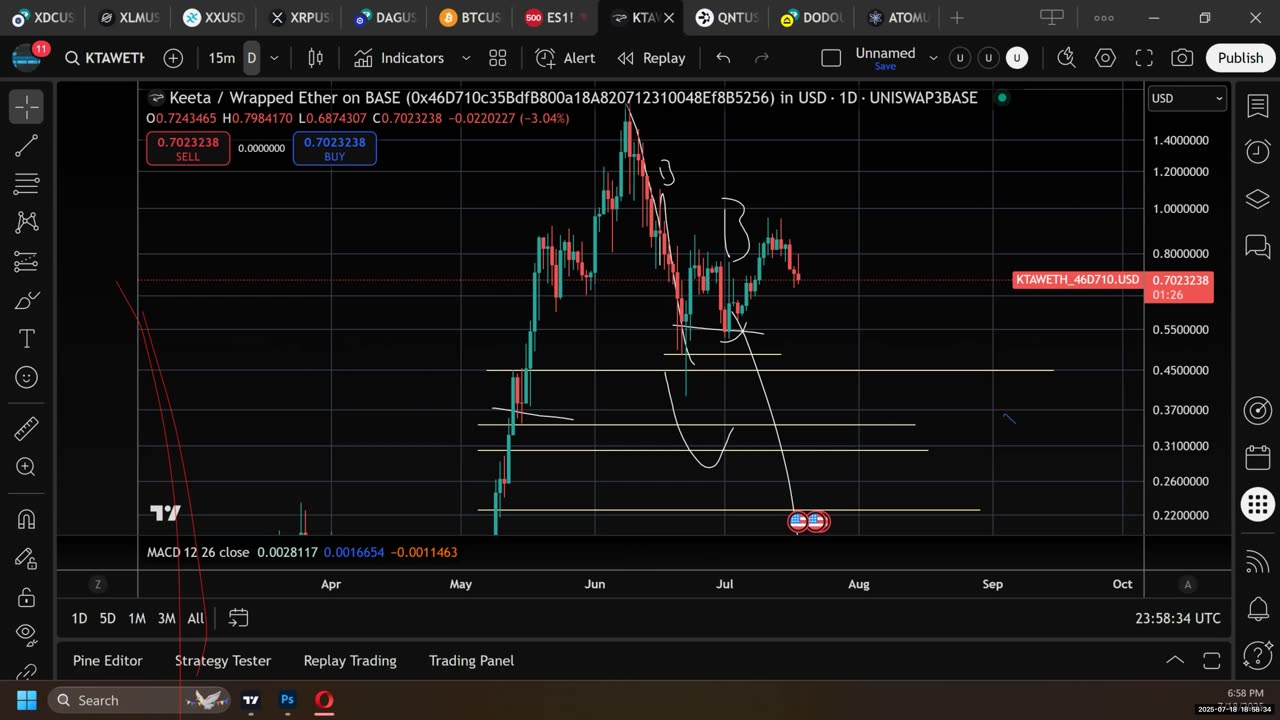1280x720 pixels.
Task: Expand the timeframe interval dropdown
Action: (274, 58)
